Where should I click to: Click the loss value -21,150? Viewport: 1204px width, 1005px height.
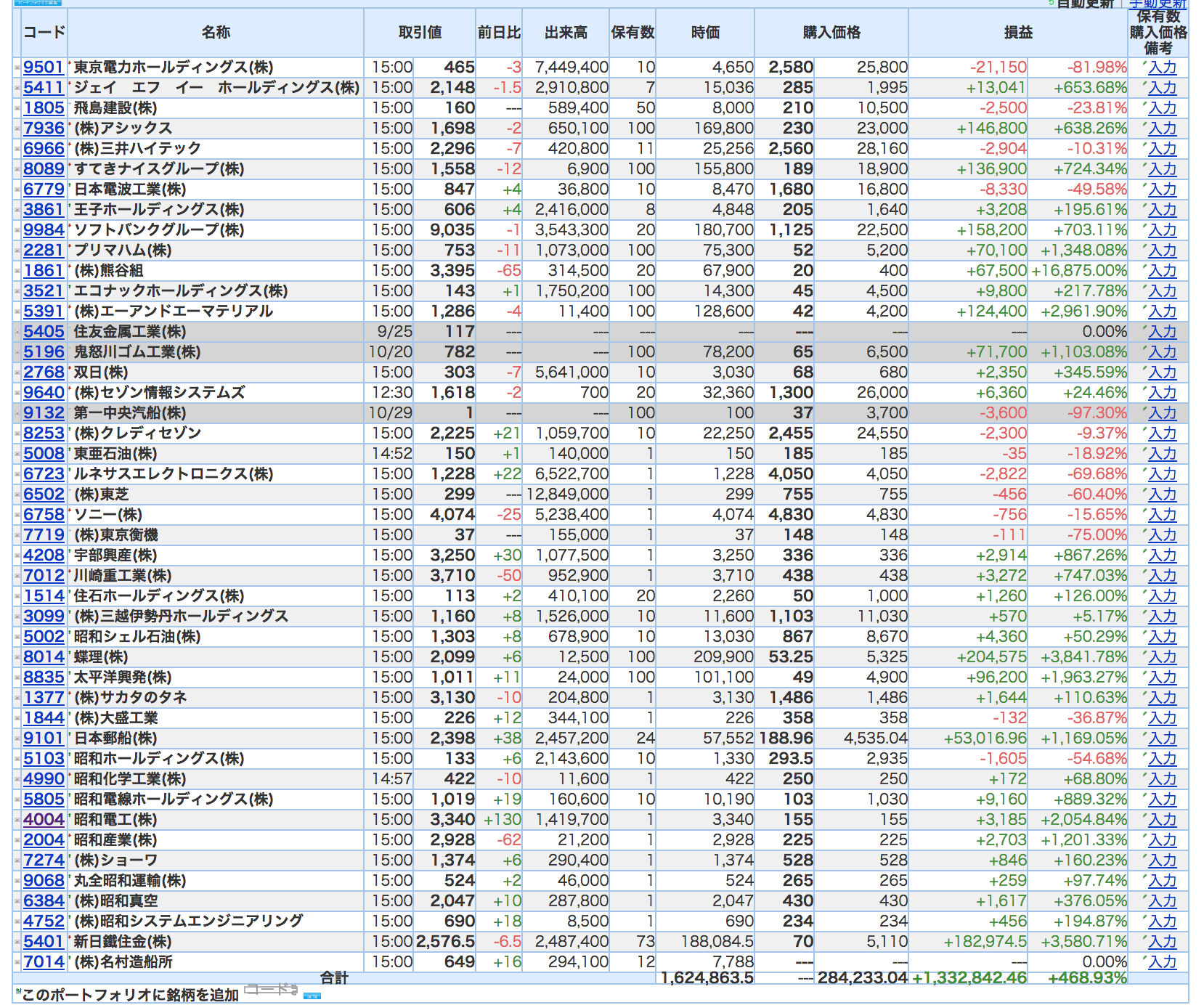click(998, 68)
